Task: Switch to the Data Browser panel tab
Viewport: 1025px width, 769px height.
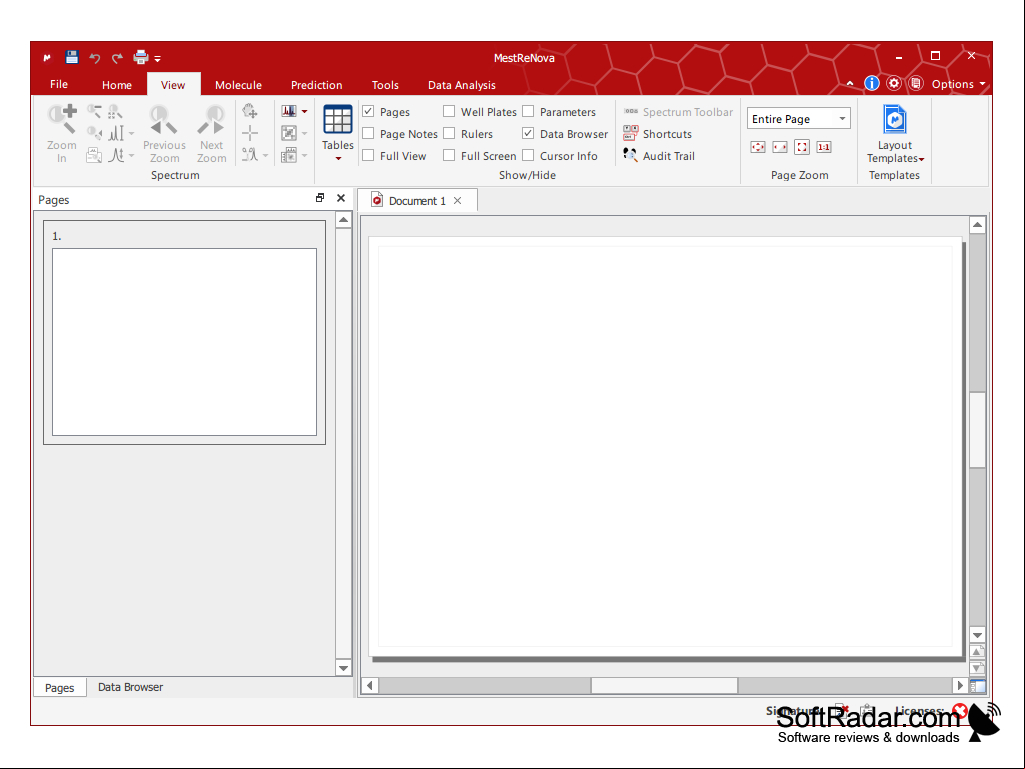Action: point(130,687)
